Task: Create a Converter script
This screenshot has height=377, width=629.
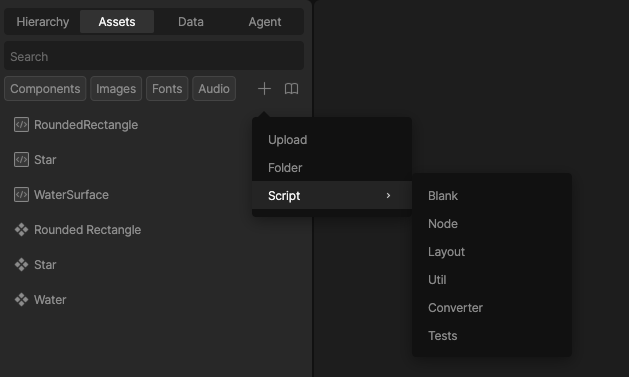Action: [492, 308]
